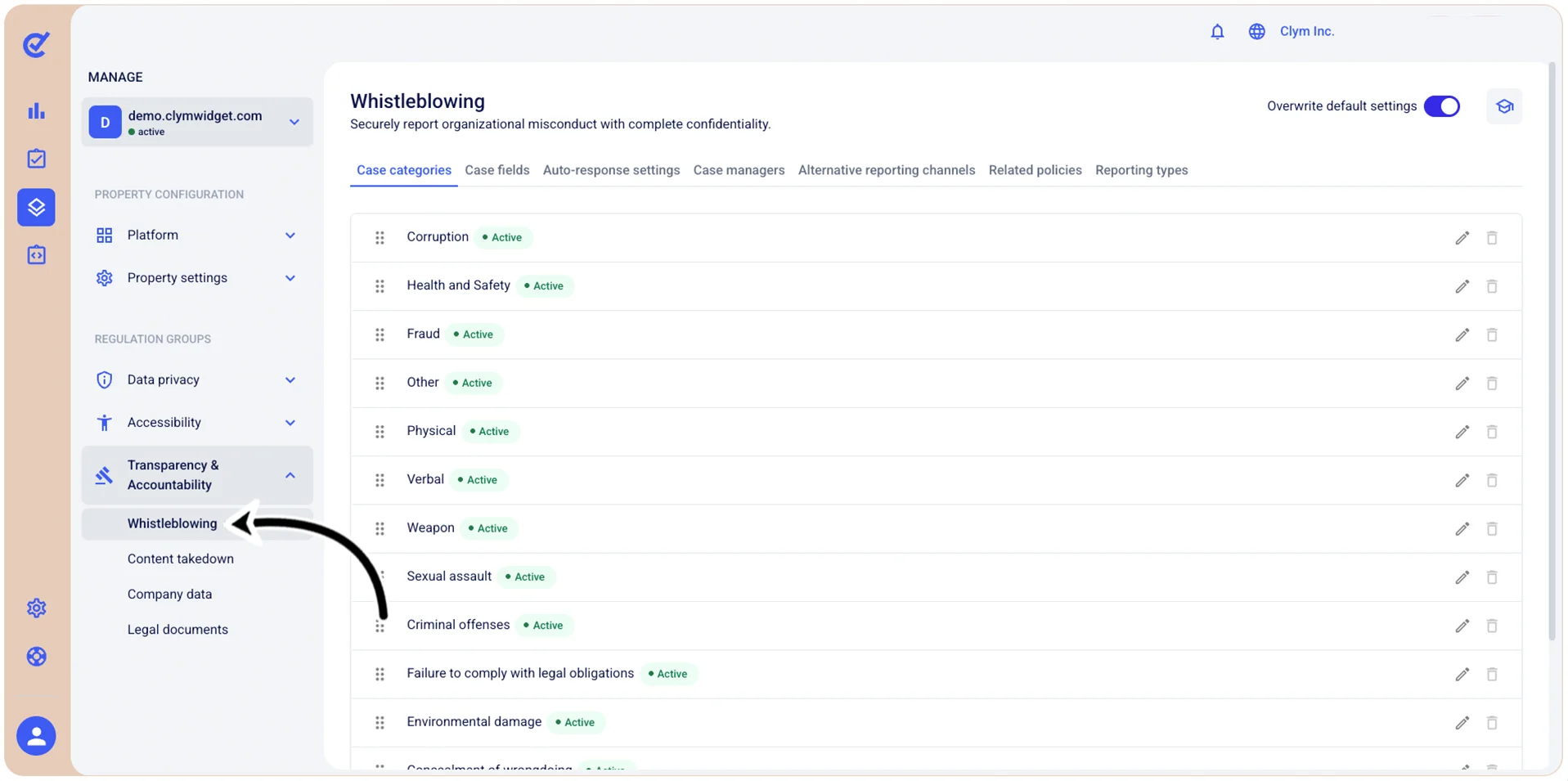Edit the Verbal category

(1462, 480)
